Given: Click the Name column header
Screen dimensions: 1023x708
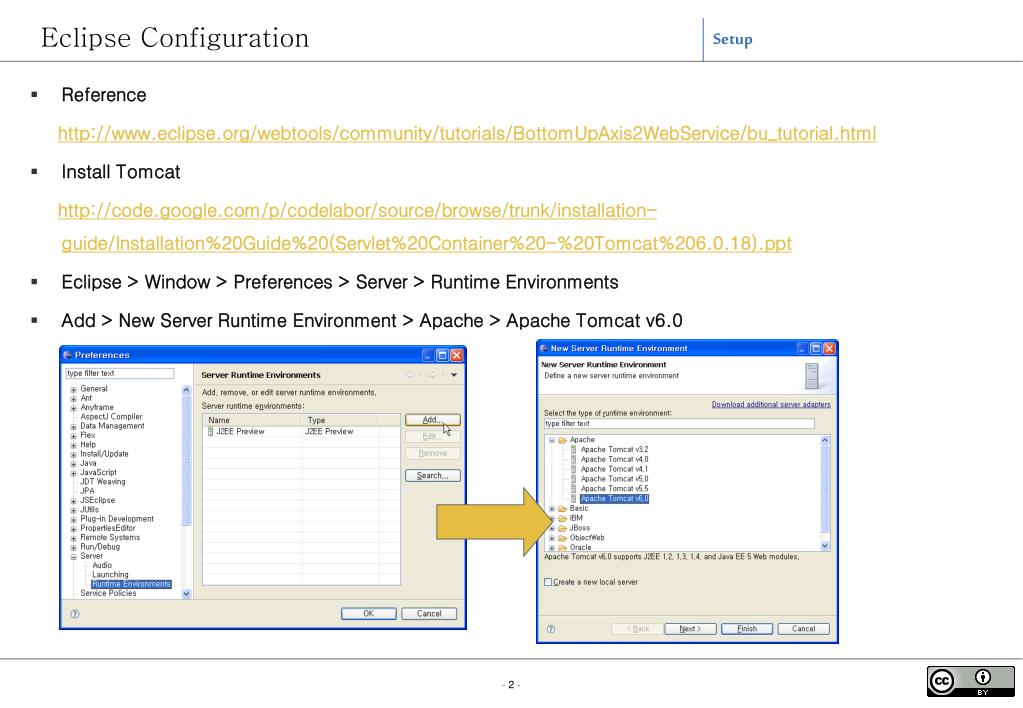Looking at the screenshot, I should pyautogui.click(x=252, y=420).
